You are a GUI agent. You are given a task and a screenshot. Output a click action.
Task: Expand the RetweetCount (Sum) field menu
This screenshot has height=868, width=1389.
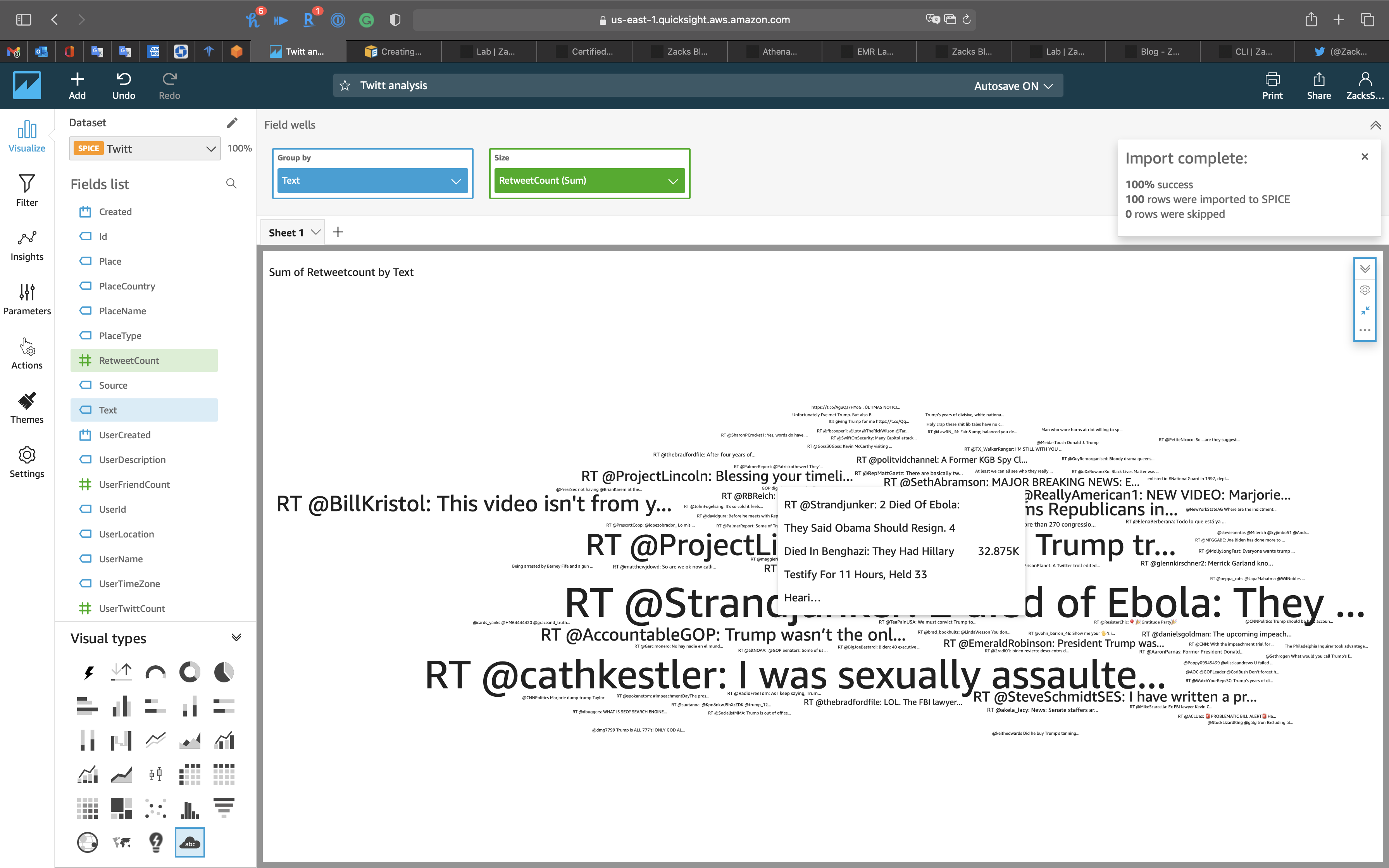[x=672, y=181]
